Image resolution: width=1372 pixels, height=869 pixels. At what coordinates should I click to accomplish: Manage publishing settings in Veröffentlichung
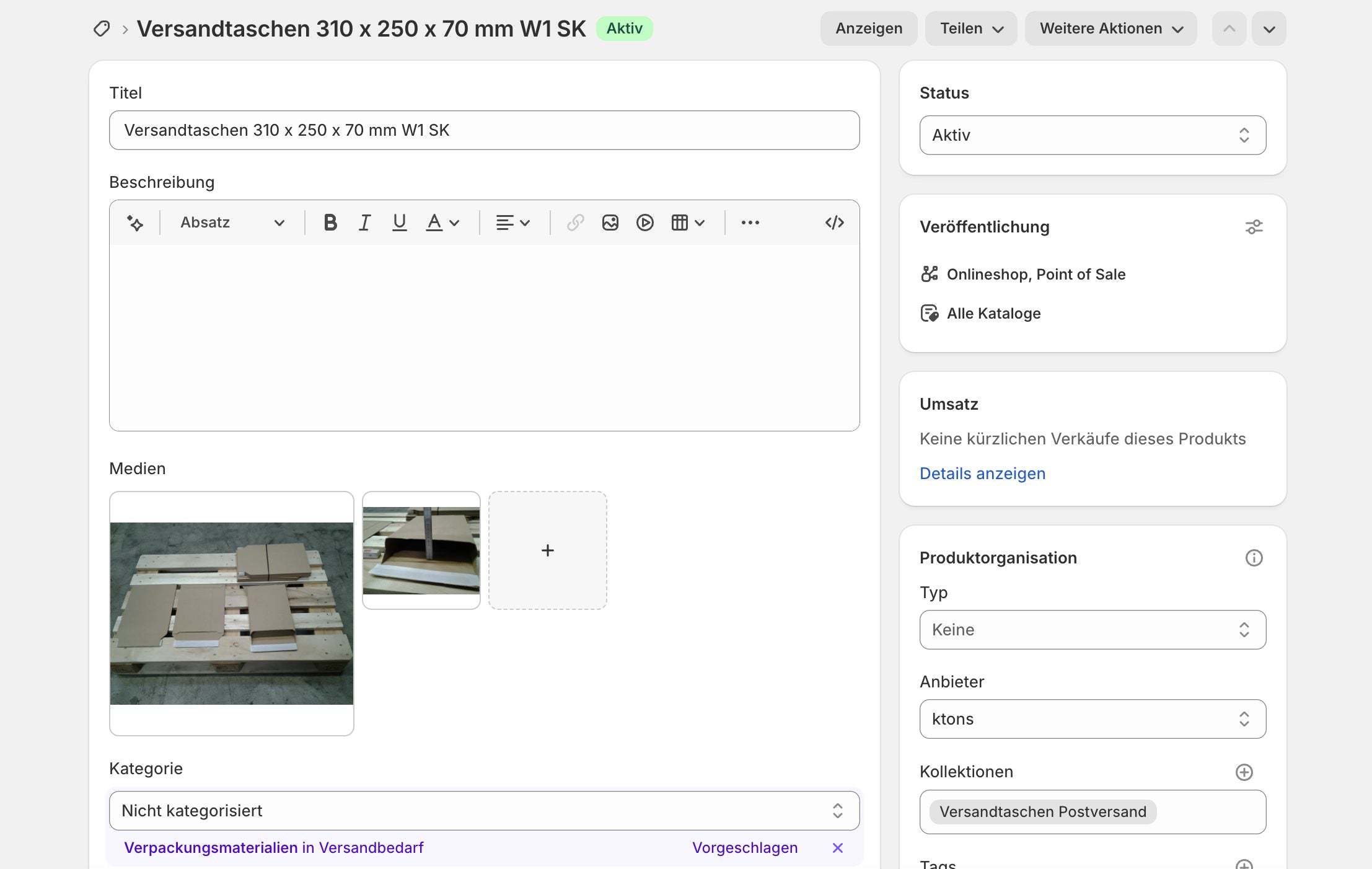point(1254,227)
